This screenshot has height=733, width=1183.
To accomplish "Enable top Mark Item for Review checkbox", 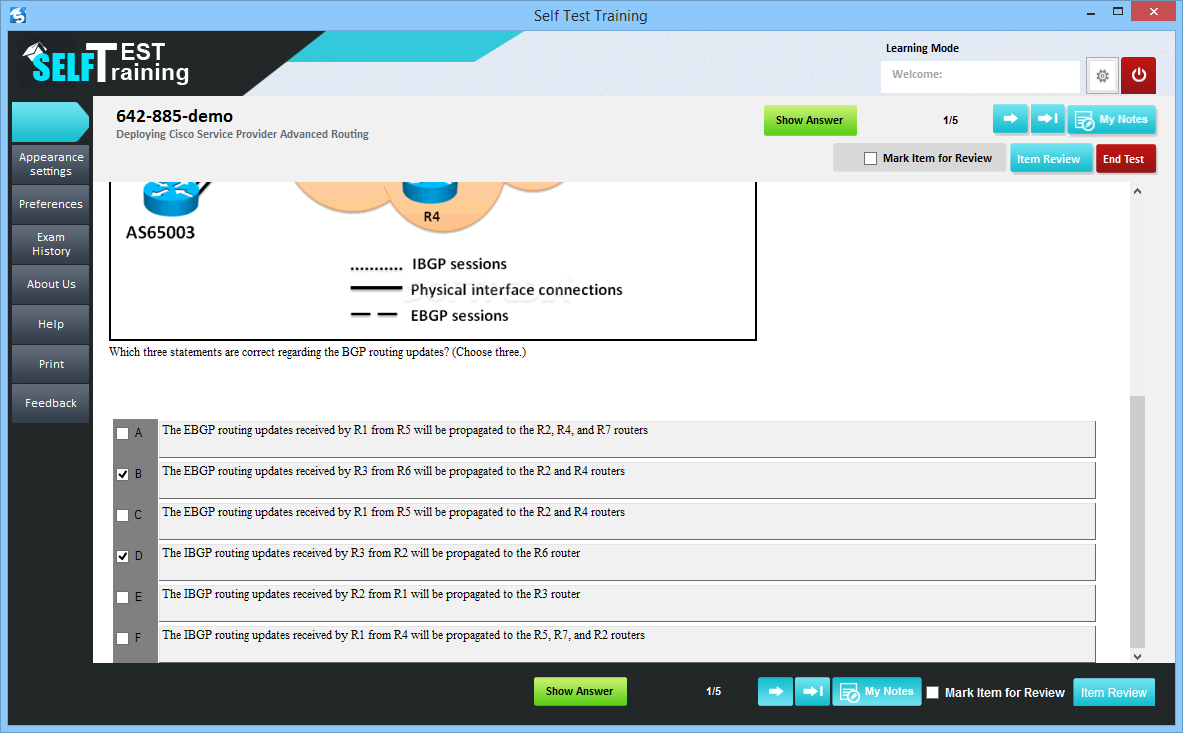I will (x=871, y=158).
